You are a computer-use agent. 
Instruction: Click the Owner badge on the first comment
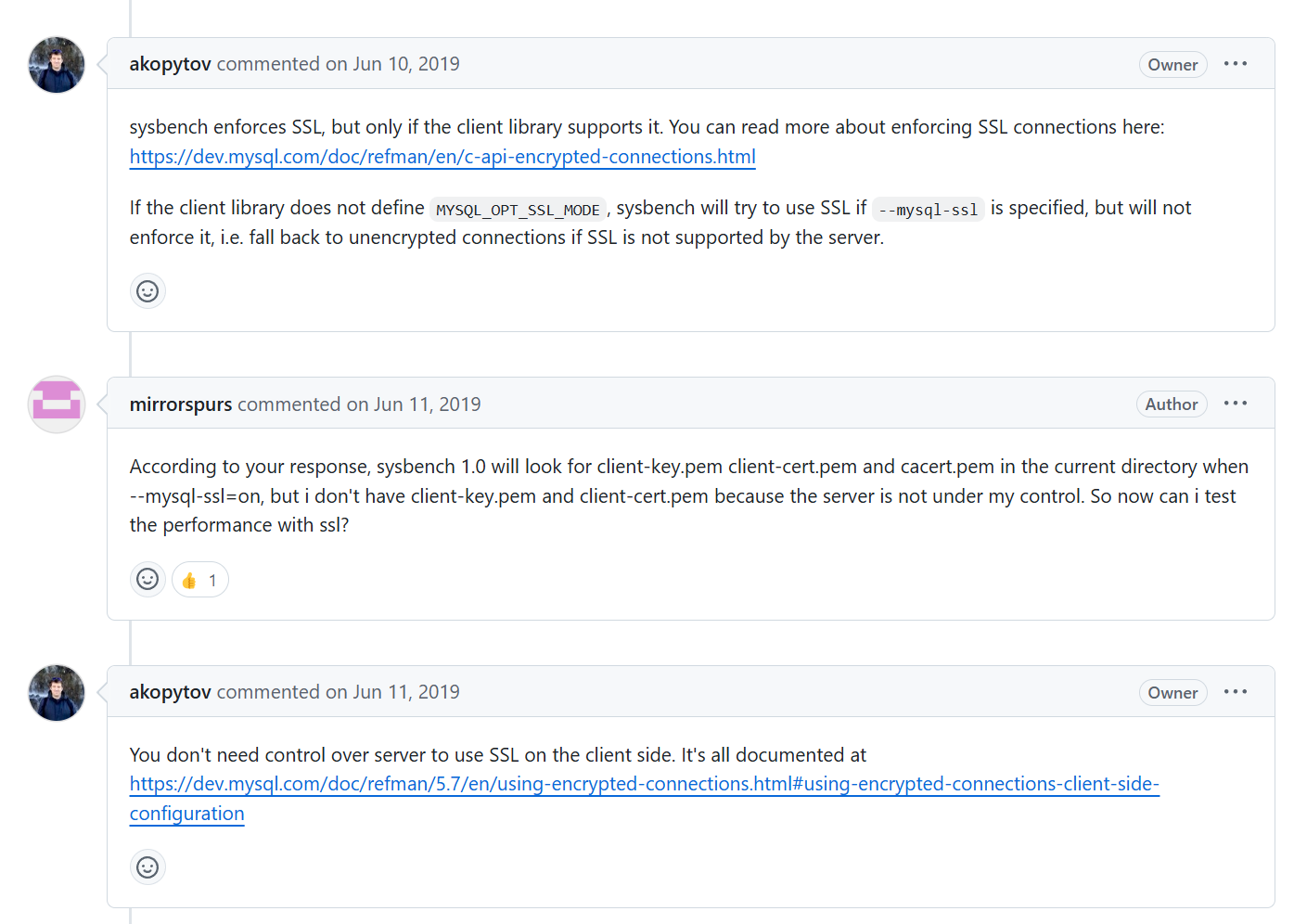pyautogui.click(x=1172, y=65)
